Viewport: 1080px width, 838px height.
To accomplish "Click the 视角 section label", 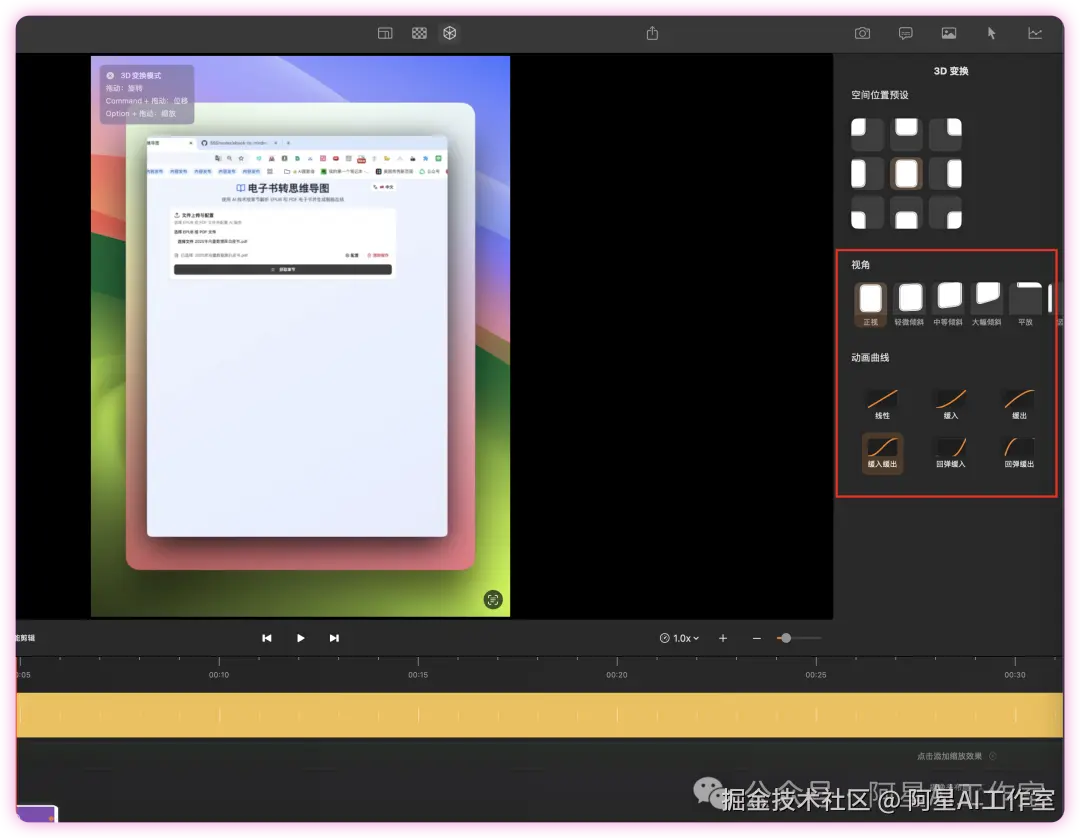I will point(860,264).
